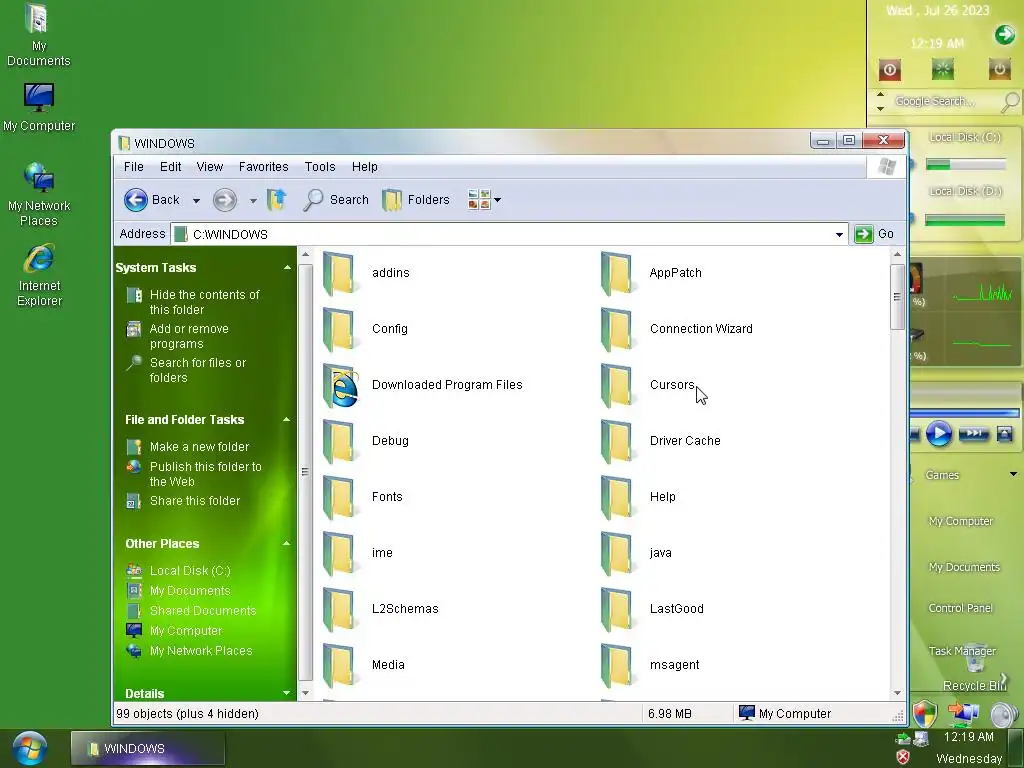The height and width of the screenshot is (768, 1024).
Task: Open the Views icon menu
Action: [484, 200]
